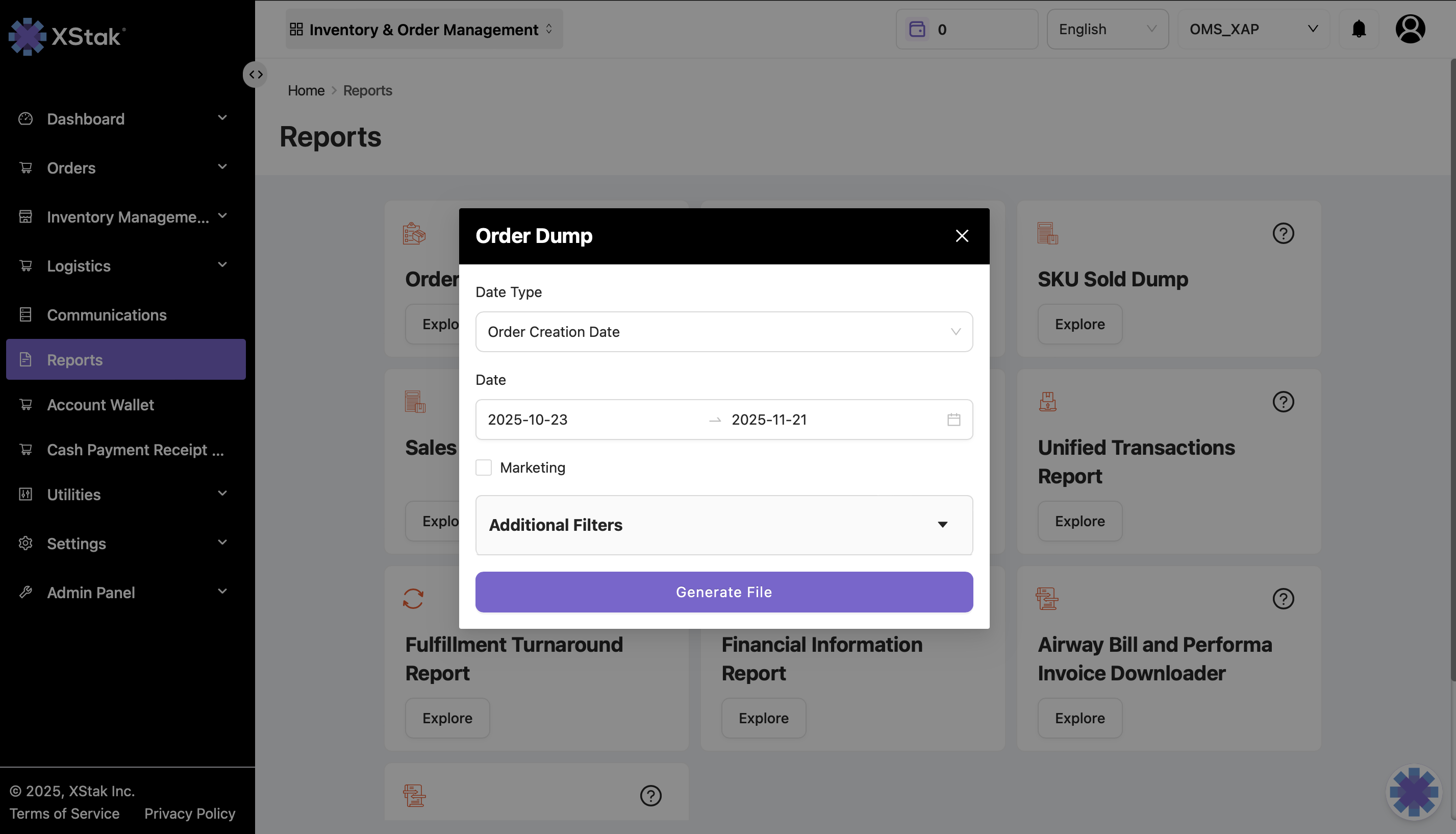Viewport: 1456px width, 834px height.
Task: Open the user profile avatar icon
Action: (x=1410, y=29)
